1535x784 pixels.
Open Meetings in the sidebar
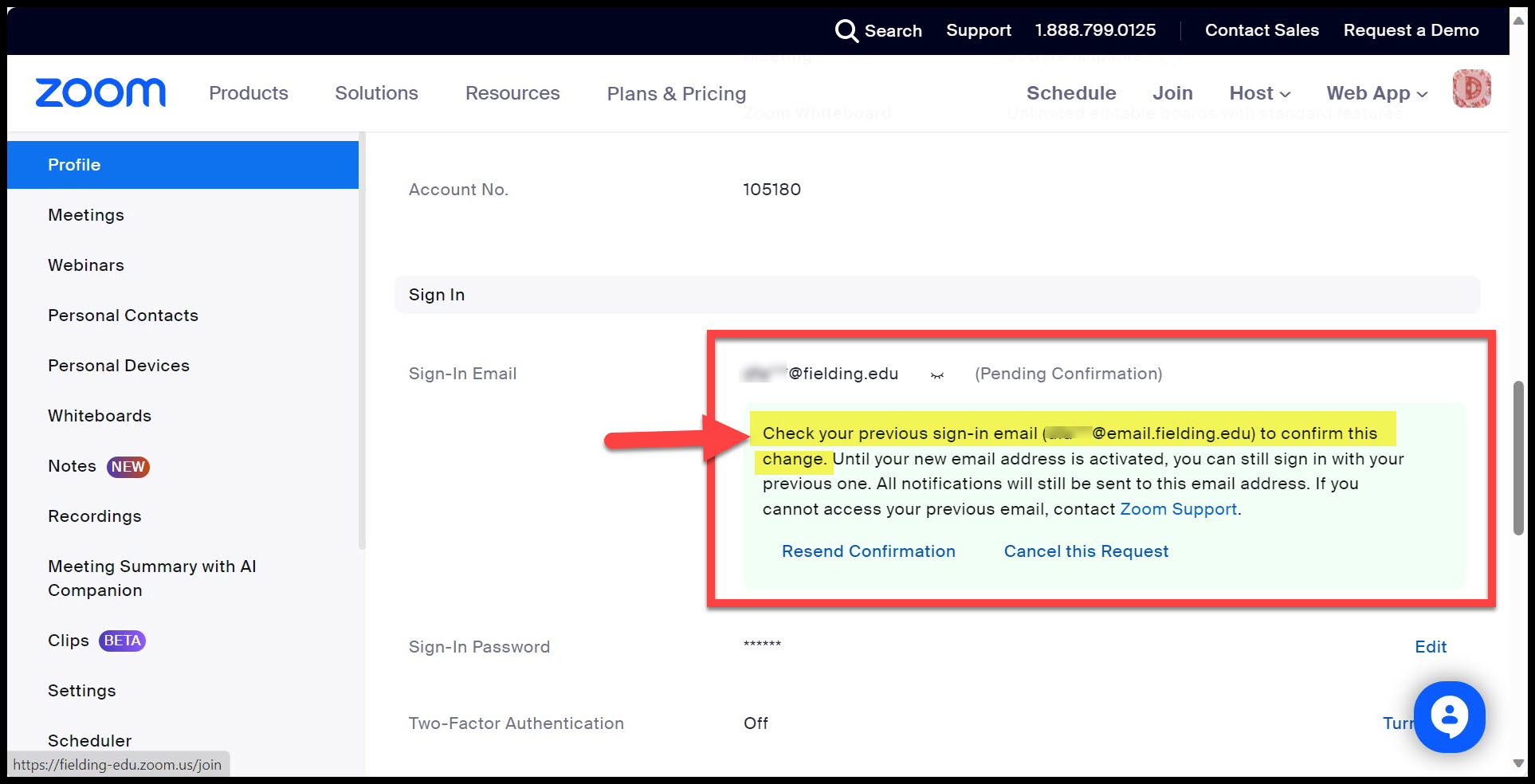pos(86,215)
